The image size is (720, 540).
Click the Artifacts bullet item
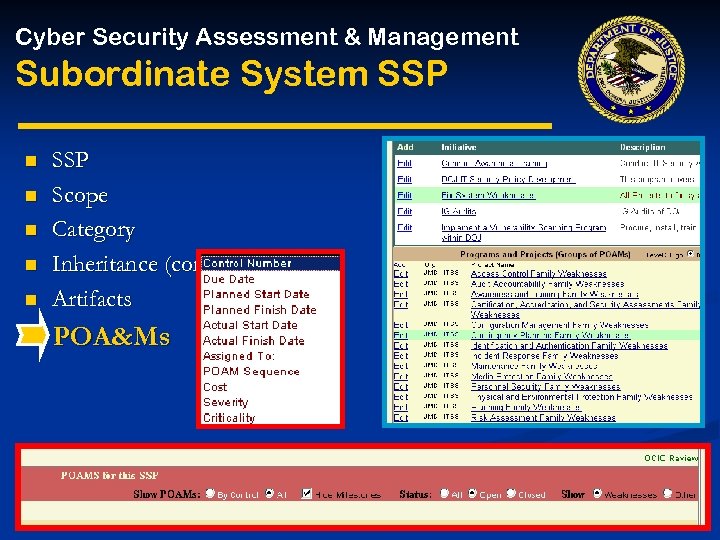click(91, 299)
